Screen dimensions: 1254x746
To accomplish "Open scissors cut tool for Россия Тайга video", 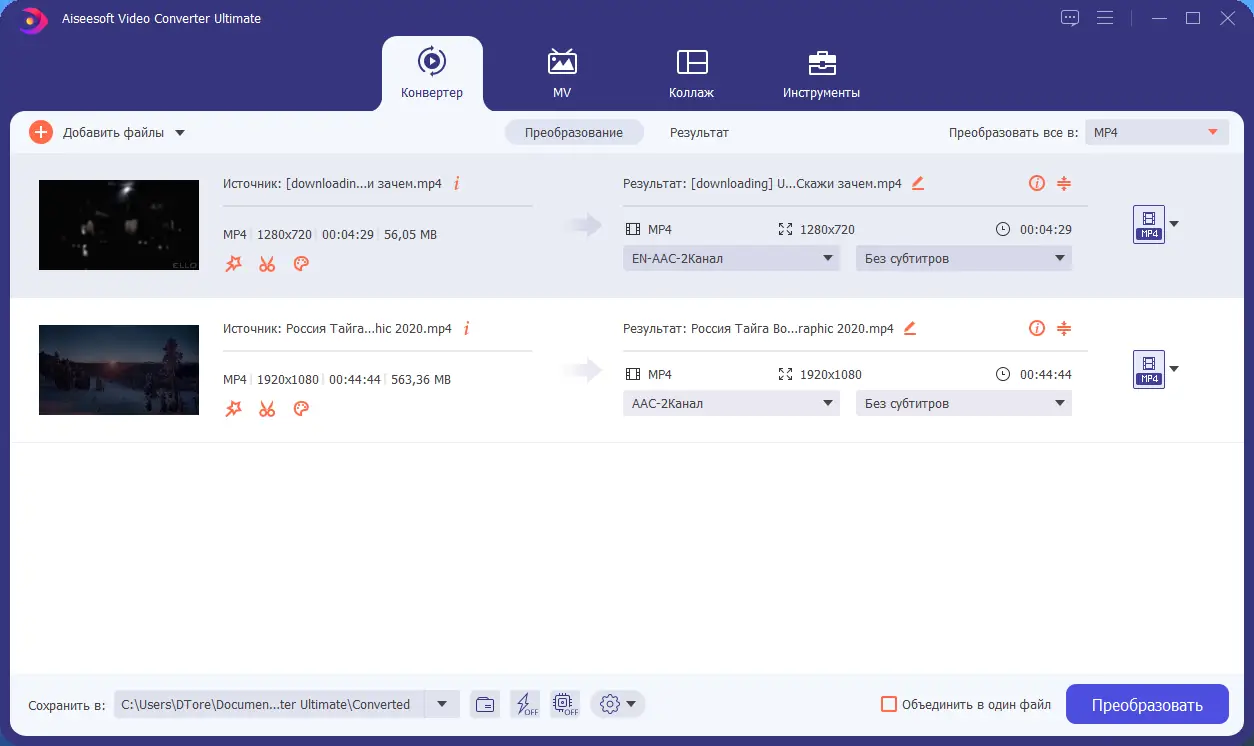I will coord(267,409).
